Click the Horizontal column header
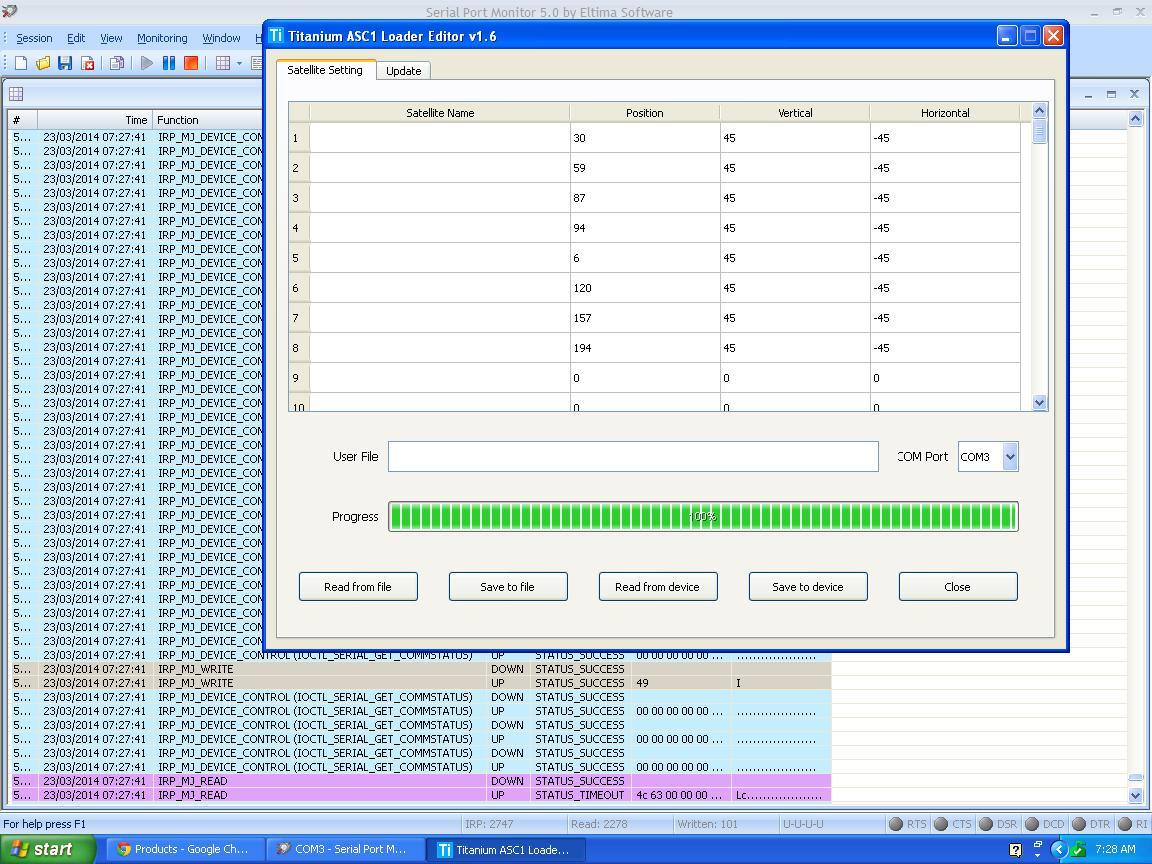This screenshot has height=864, width=1152. tap(945, 113)
